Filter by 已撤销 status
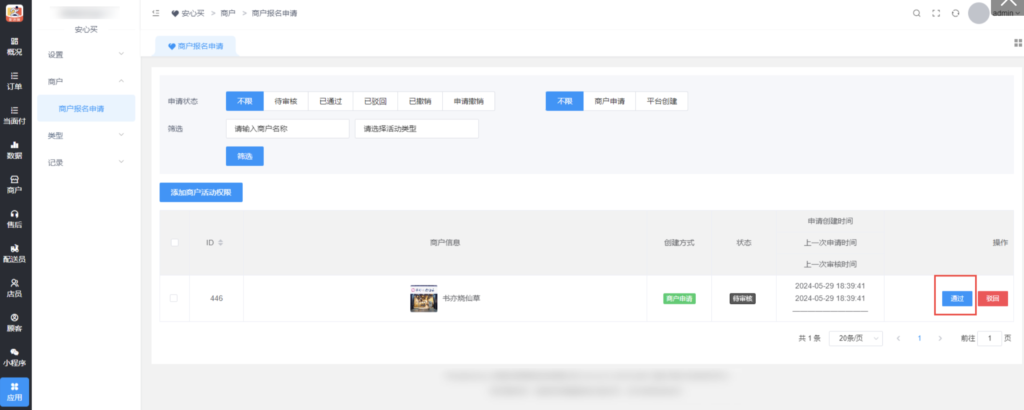 point(420,101)
